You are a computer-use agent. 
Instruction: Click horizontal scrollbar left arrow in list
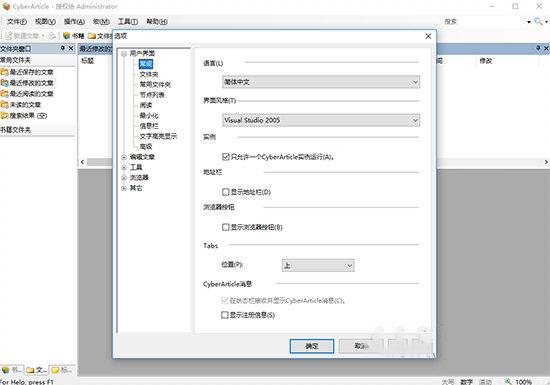pyautogui.click(x=82, y=162)
